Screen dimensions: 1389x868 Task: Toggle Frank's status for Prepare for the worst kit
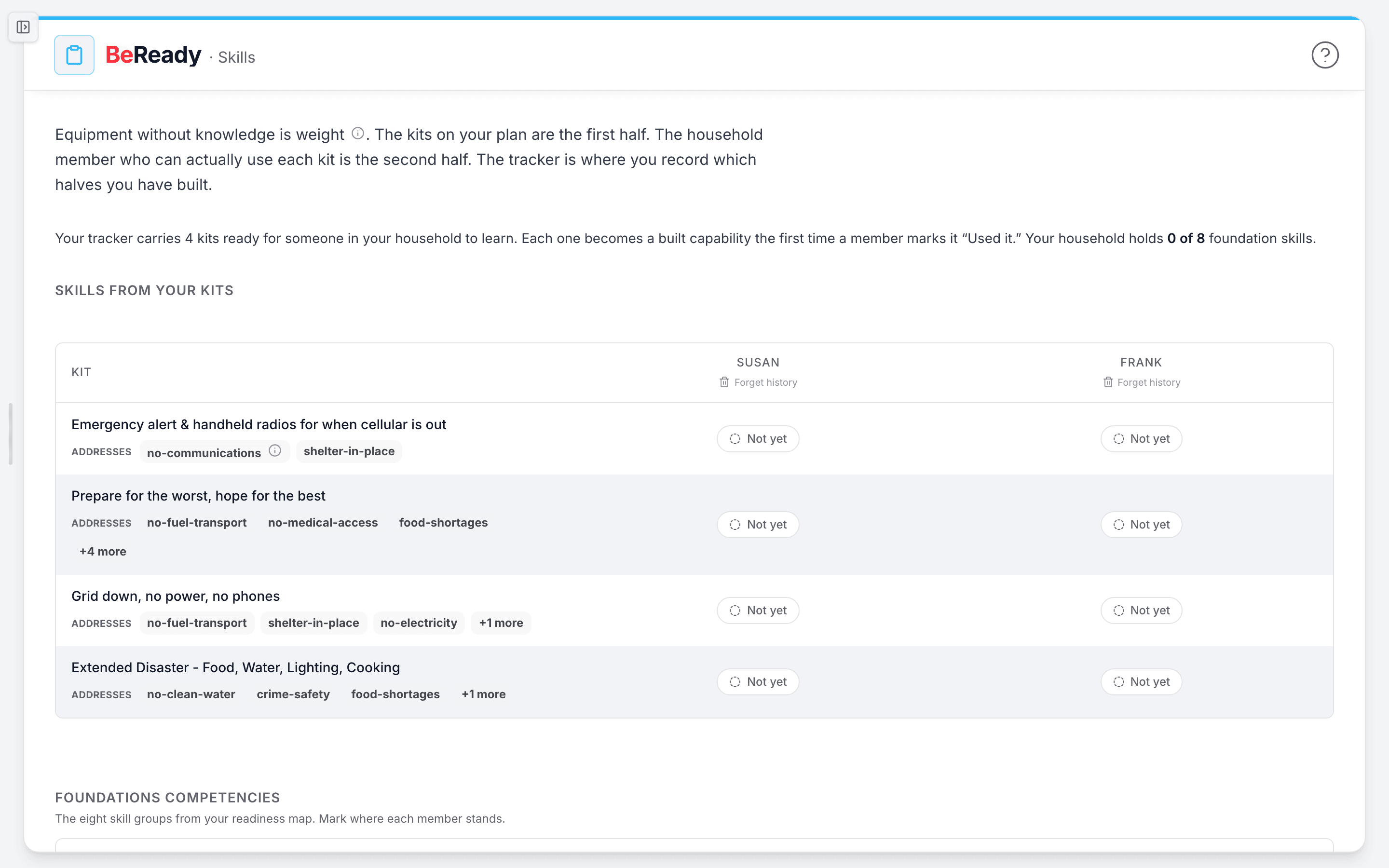[1141, 525]
